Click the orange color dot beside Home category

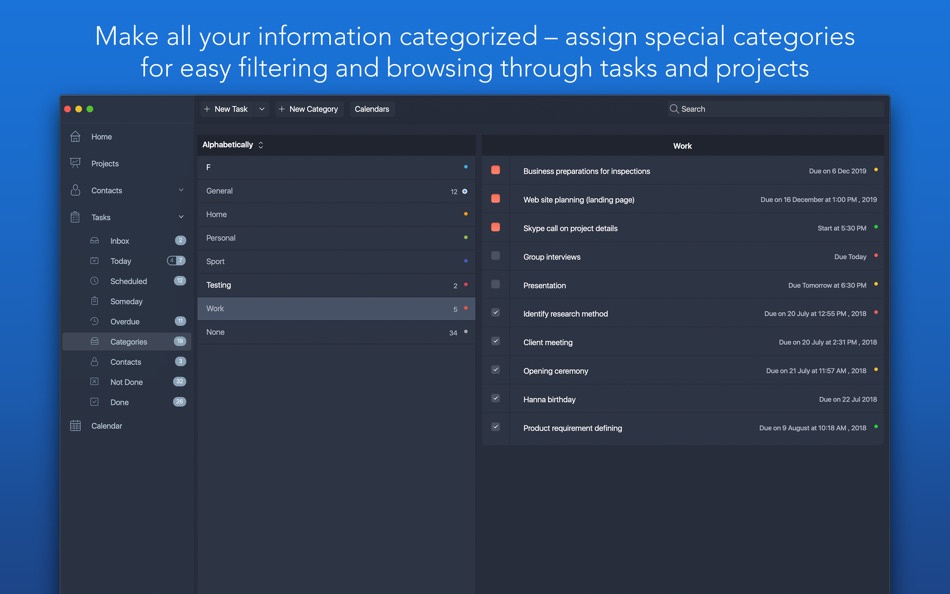465,214
